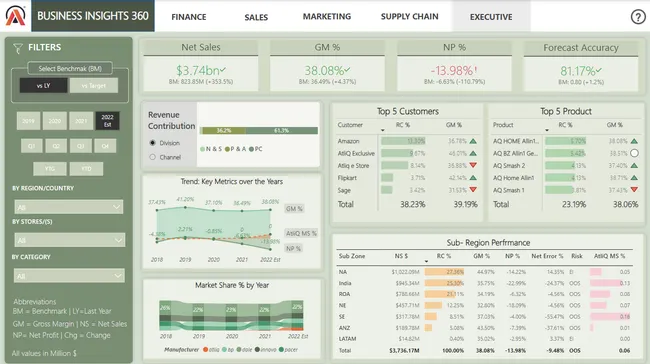Screen dimensions: 650x364
Task: Click the AtliQ MS % trend legend button
Action: pyautogui.click(x=301, y=233)
